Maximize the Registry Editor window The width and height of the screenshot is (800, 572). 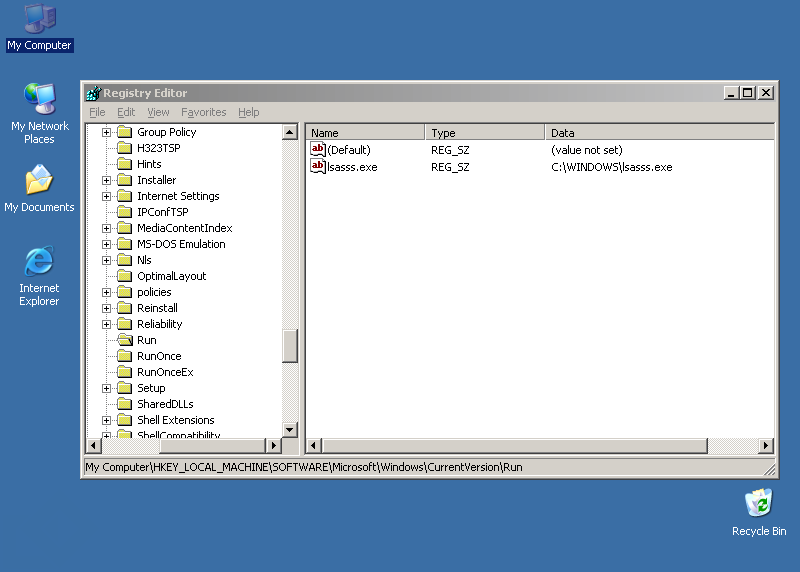pyautogui.click(x=747, y=93)
